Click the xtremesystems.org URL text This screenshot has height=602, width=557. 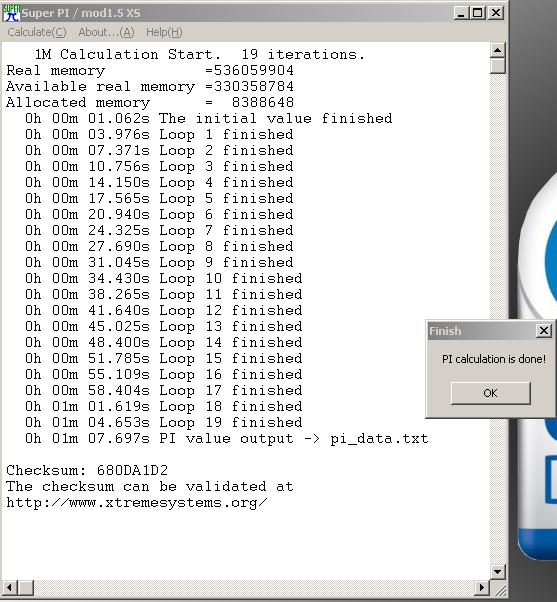137,503
